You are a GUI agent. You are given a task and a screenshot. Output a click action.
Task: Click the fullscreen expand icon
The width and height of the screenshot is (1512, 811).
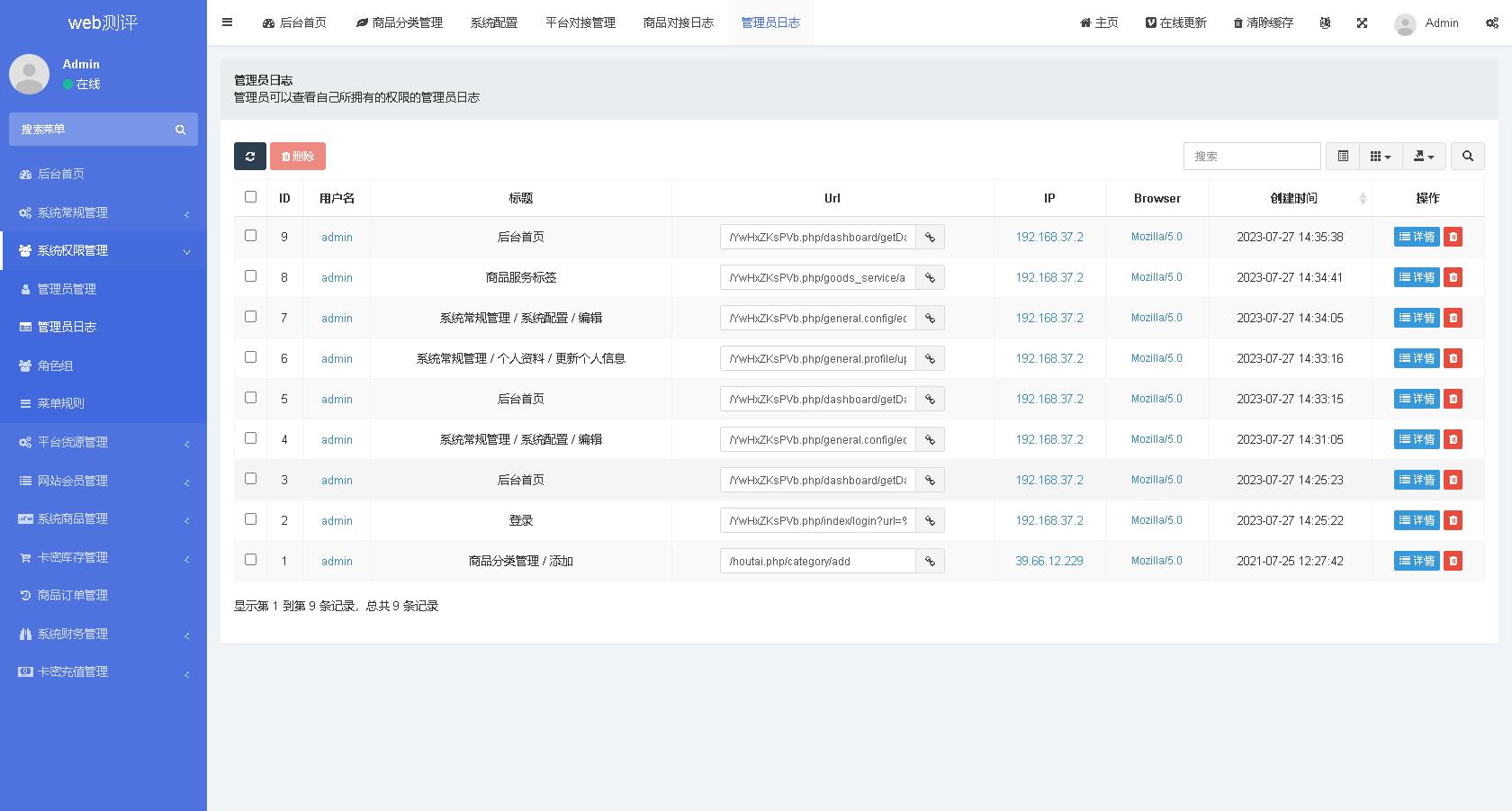(1362, 23)
